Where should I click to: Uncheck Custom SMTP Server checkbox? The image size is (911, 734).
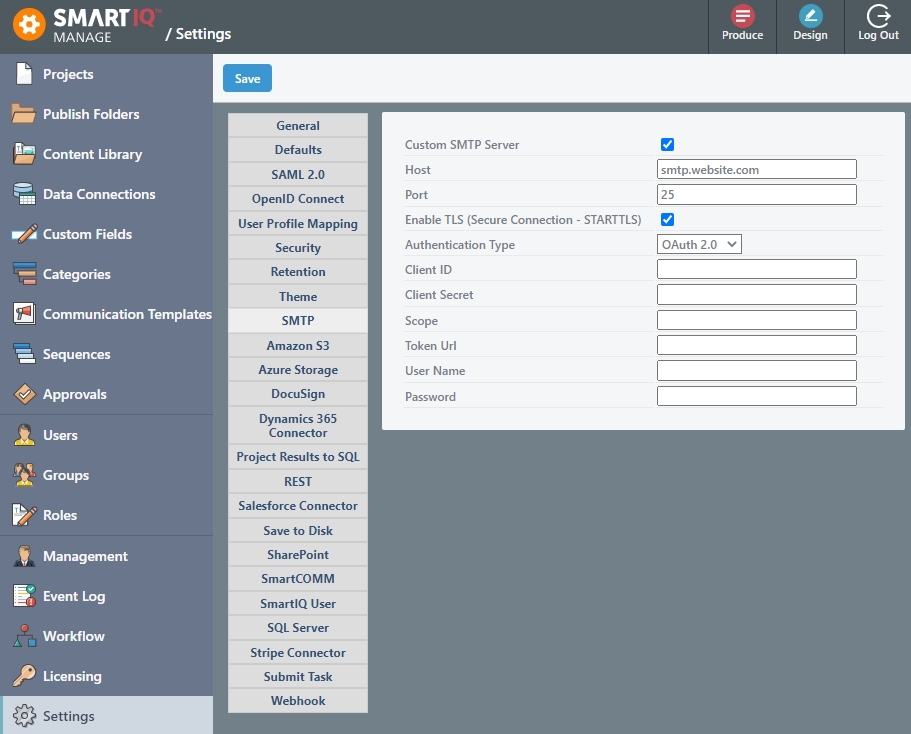coord(668,144)
